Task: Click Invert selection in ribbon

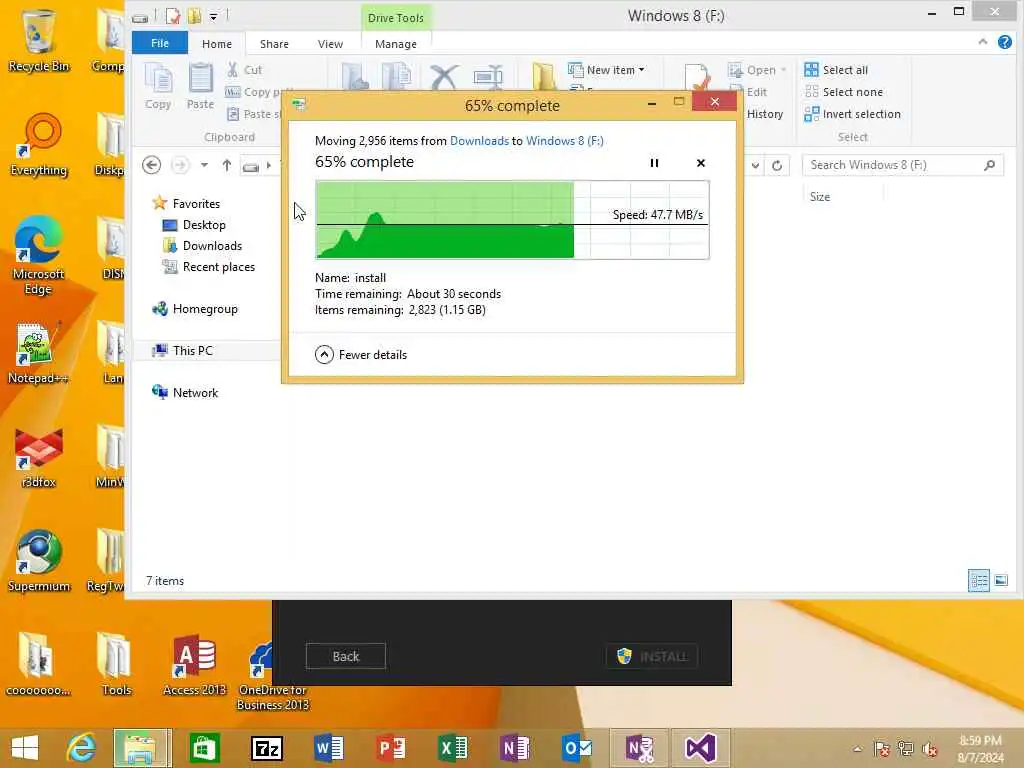Action: point(853,114)
